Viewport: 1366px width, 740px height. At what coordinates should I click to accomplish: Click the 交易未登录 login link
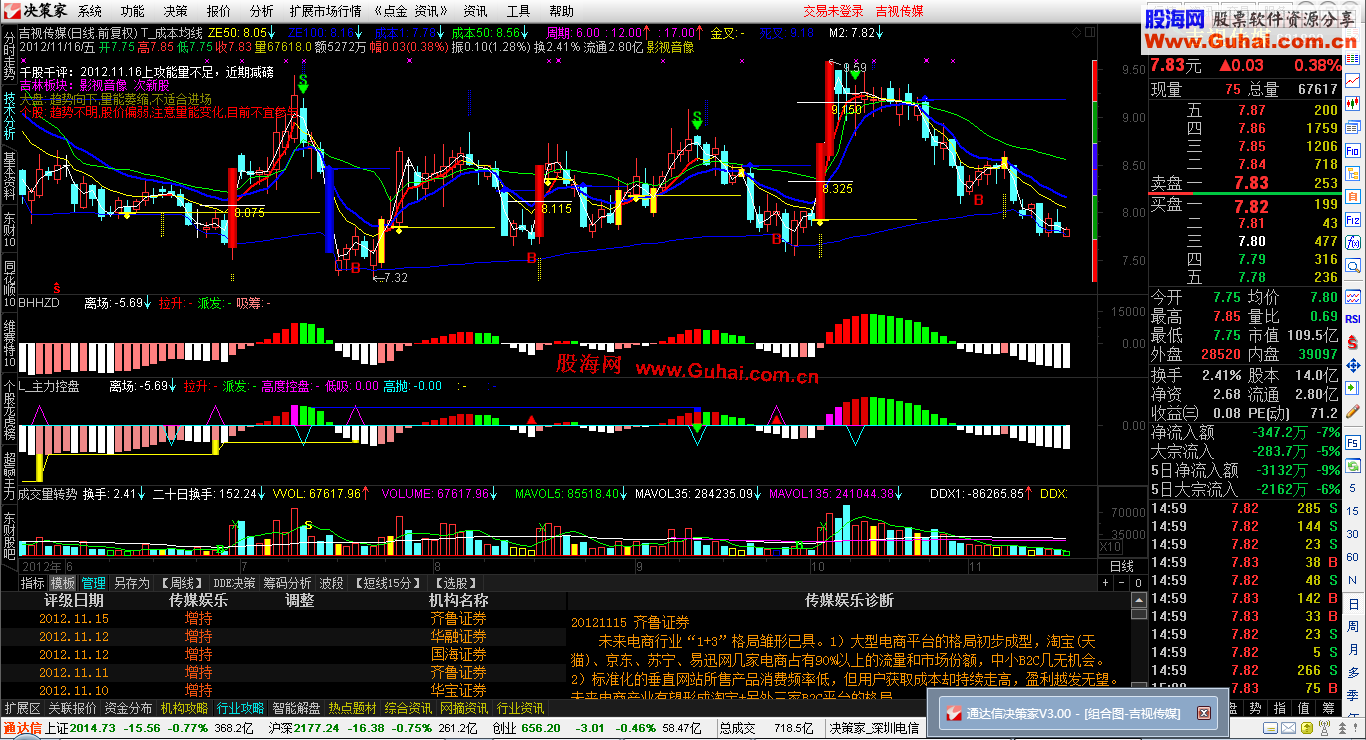pyautogui.click(x=833, y=11)
